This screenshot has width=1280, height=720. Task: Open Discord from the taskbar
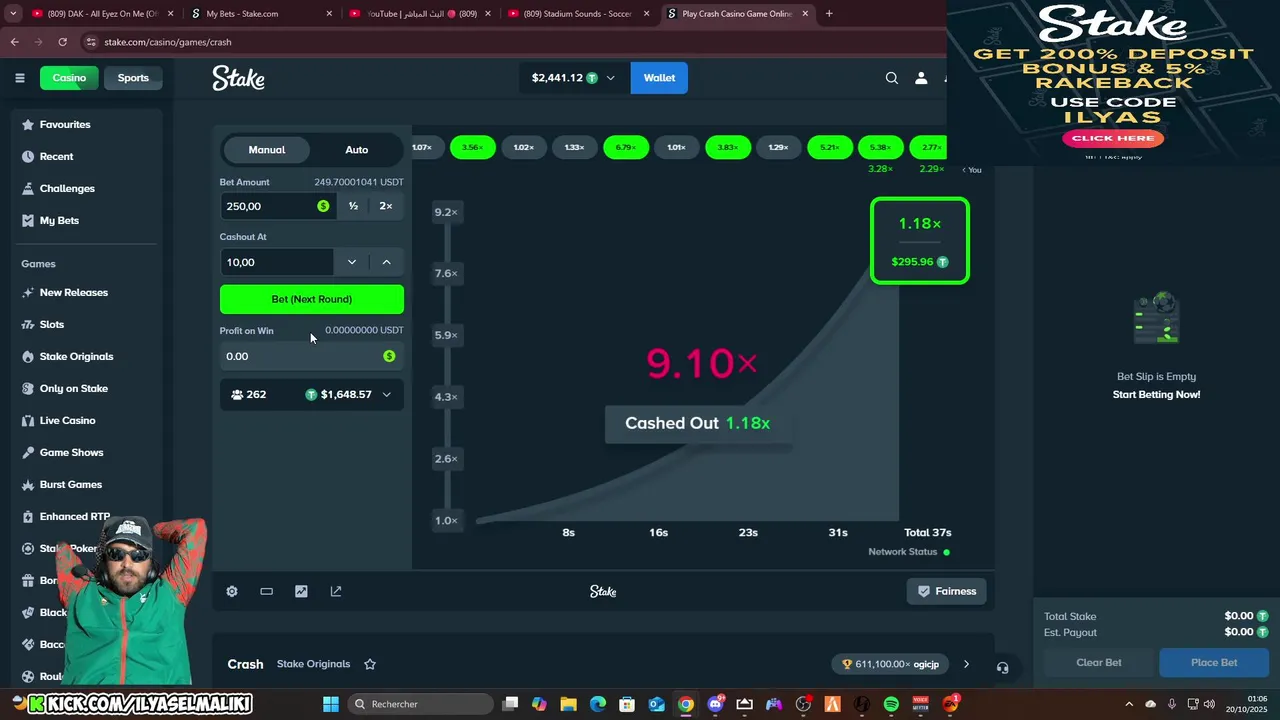click(715, 704)
